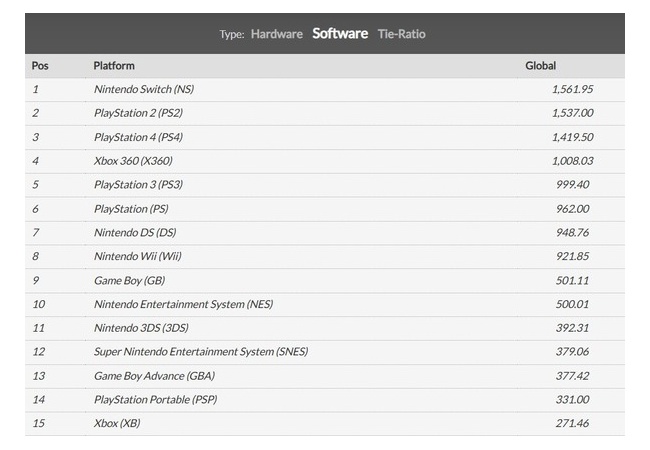This screenshot has width=650, height=450.
Task: Open the Nintendo Entertainment System (NES) entry
Action: [x=183, y=304]
